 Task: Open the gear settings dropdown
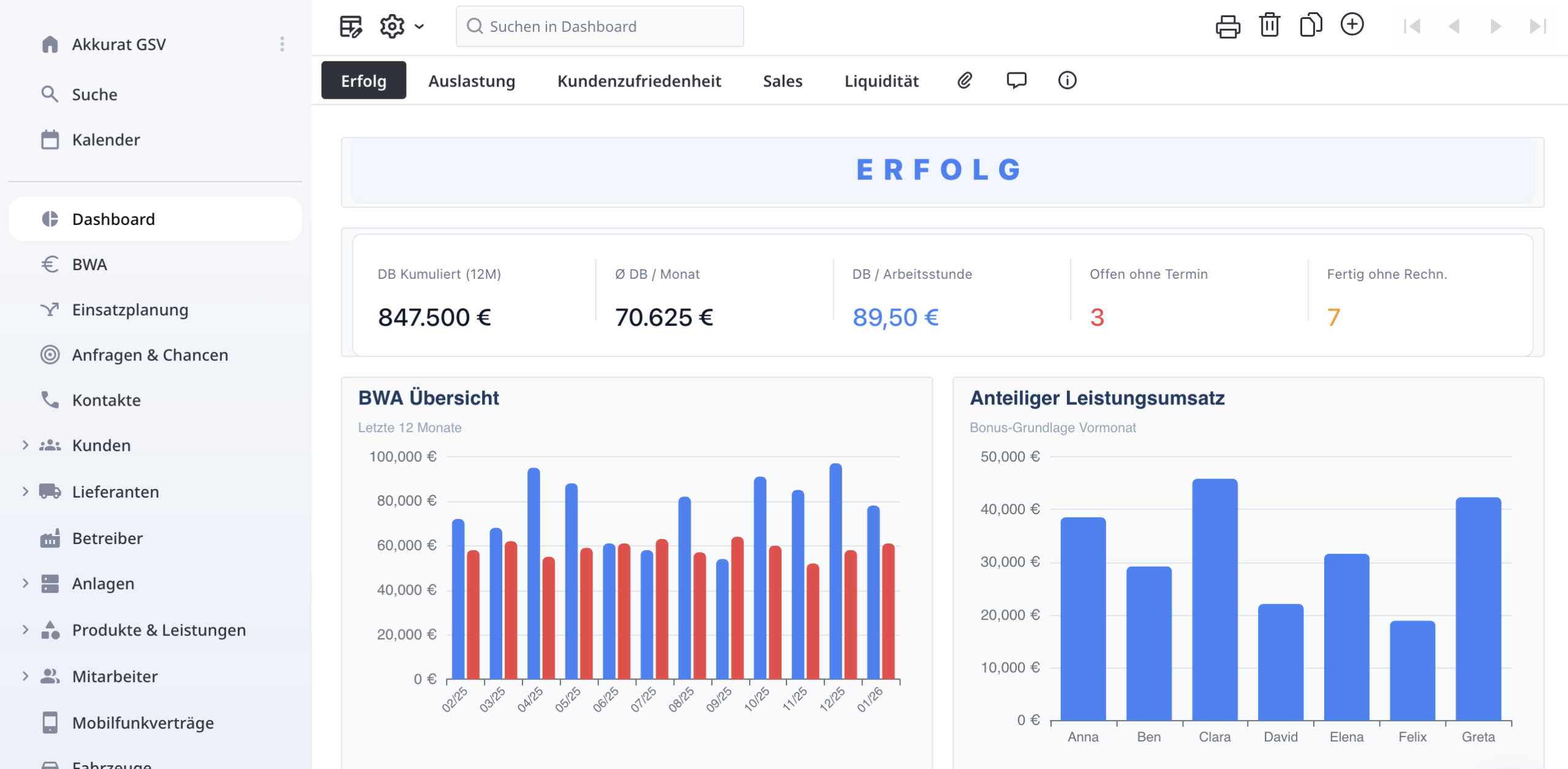401,26
